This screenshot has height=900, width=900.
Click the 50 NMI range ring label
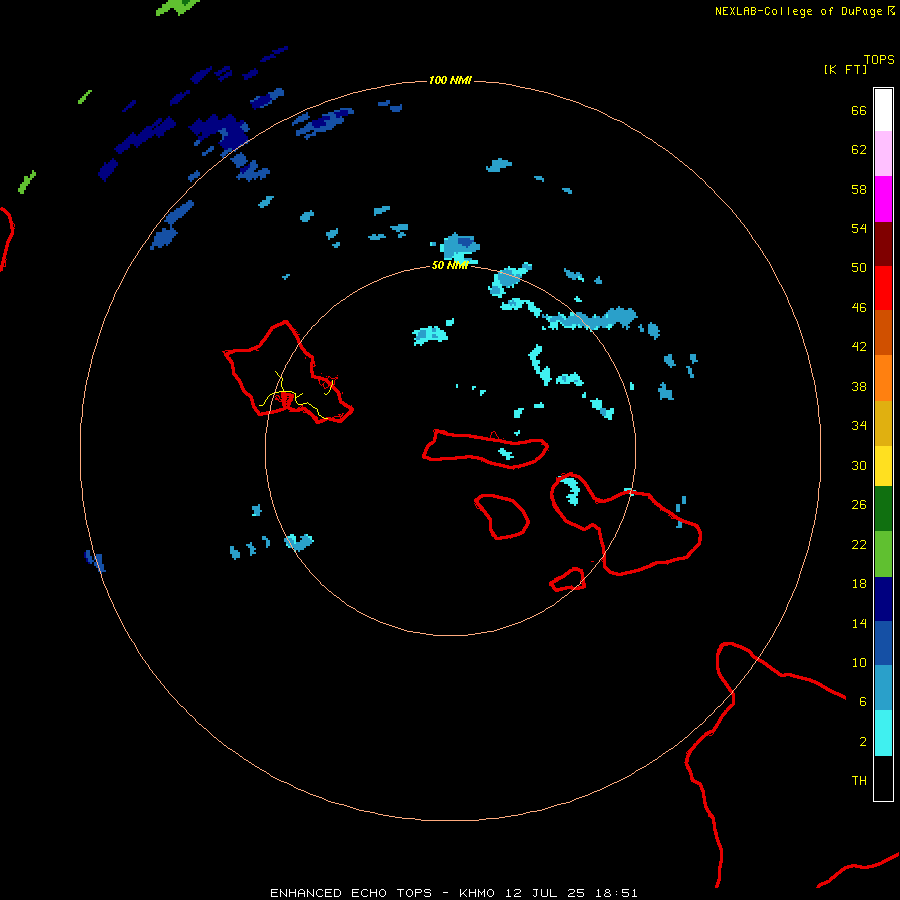450,265
